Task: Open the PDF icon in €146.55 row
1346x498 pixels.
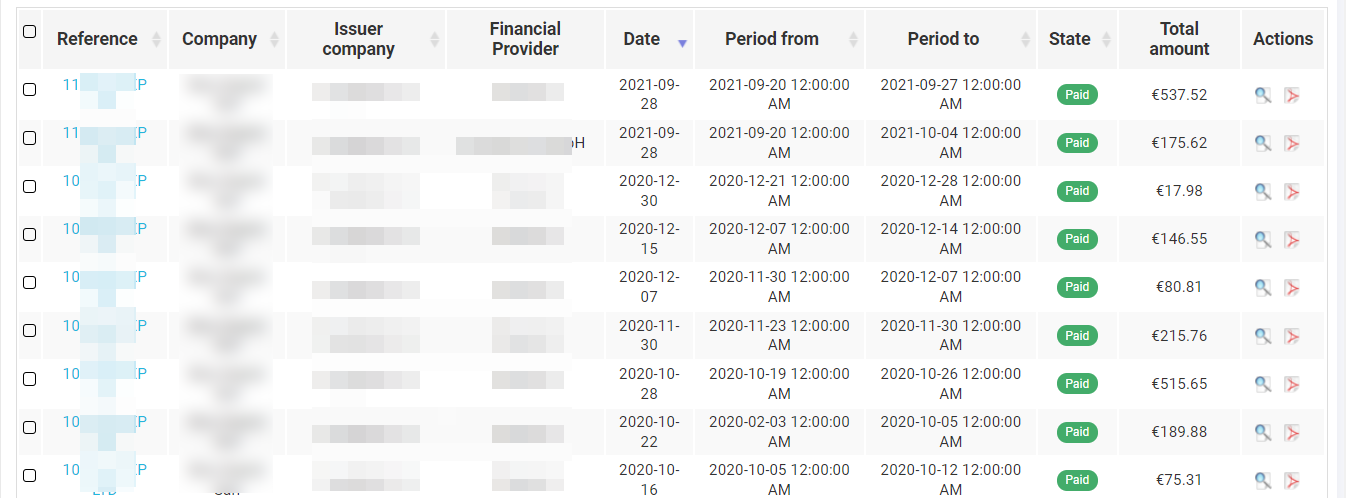Action: tap(1292, 239)
